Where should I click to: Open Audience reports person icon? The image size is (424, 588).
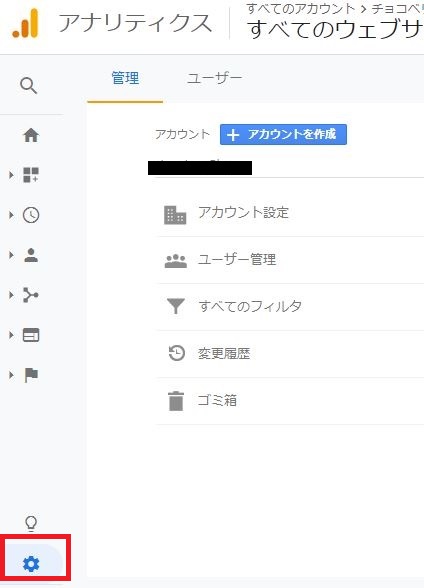click(x=31, y=255)
